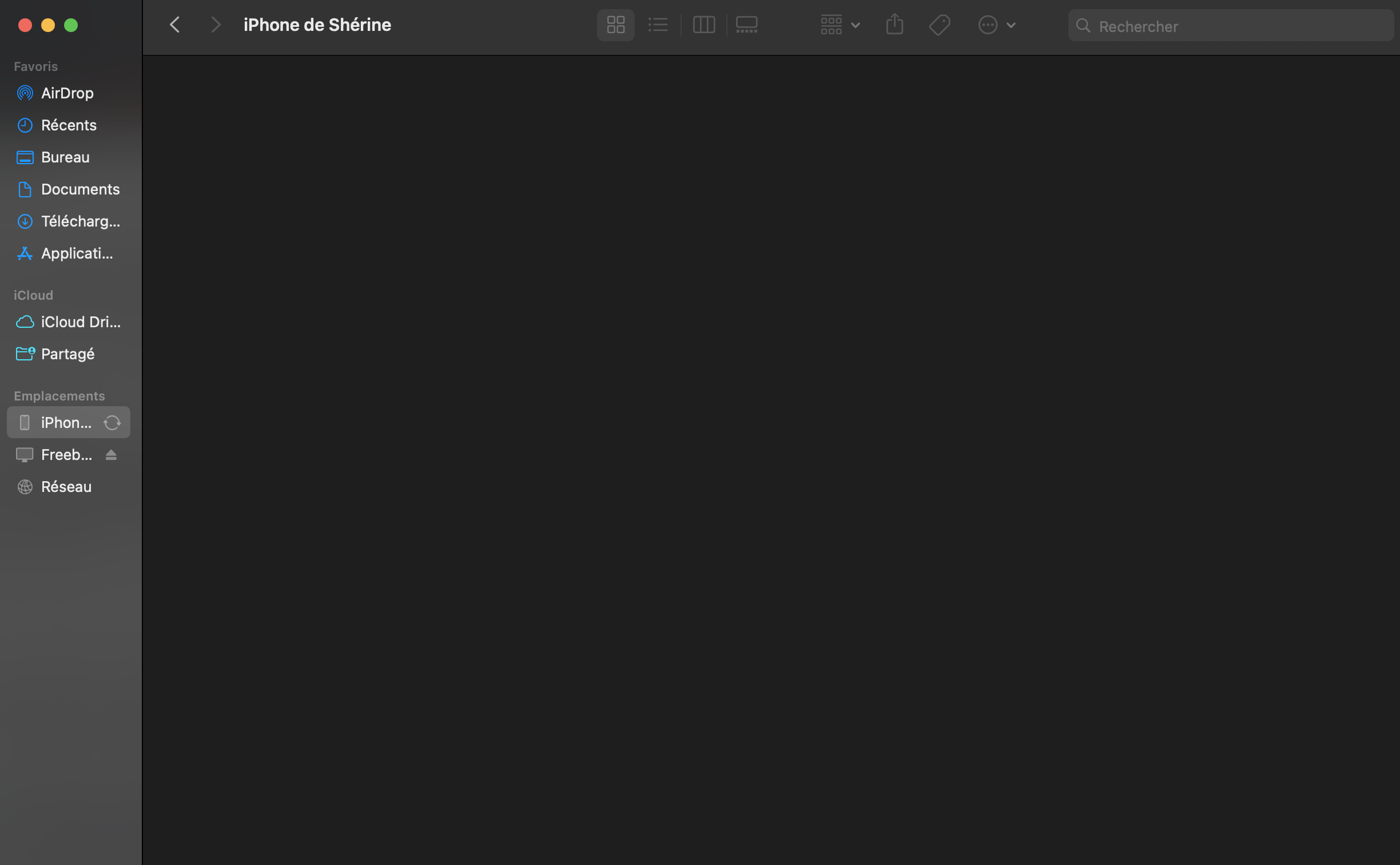Open iCloud Drive in sidebar
The image size is (1400, 865).
80,322
